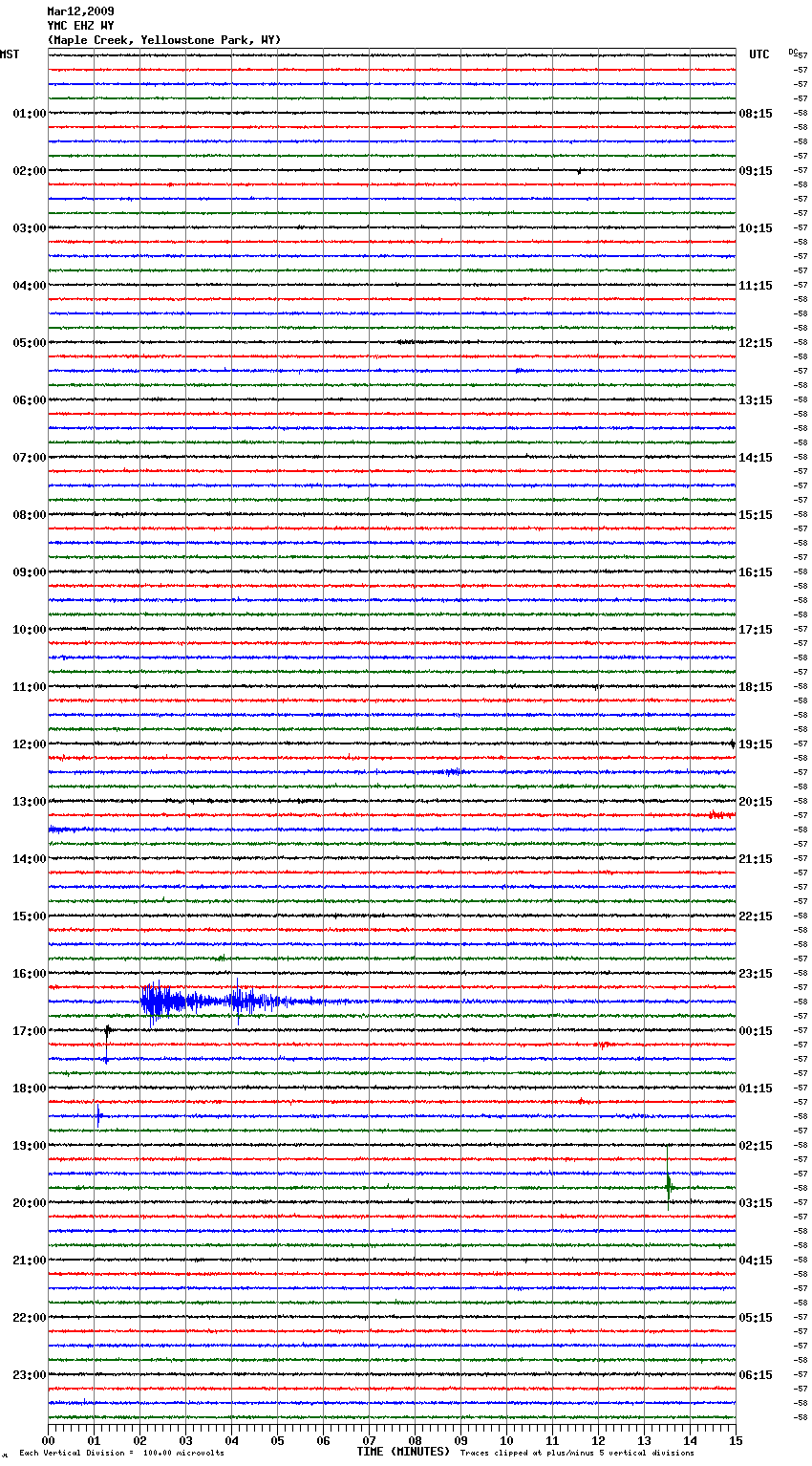The width and height of the screenshot is (812, 1466).
Task: Click the UTC timezone header
Action: pos(759,54)
